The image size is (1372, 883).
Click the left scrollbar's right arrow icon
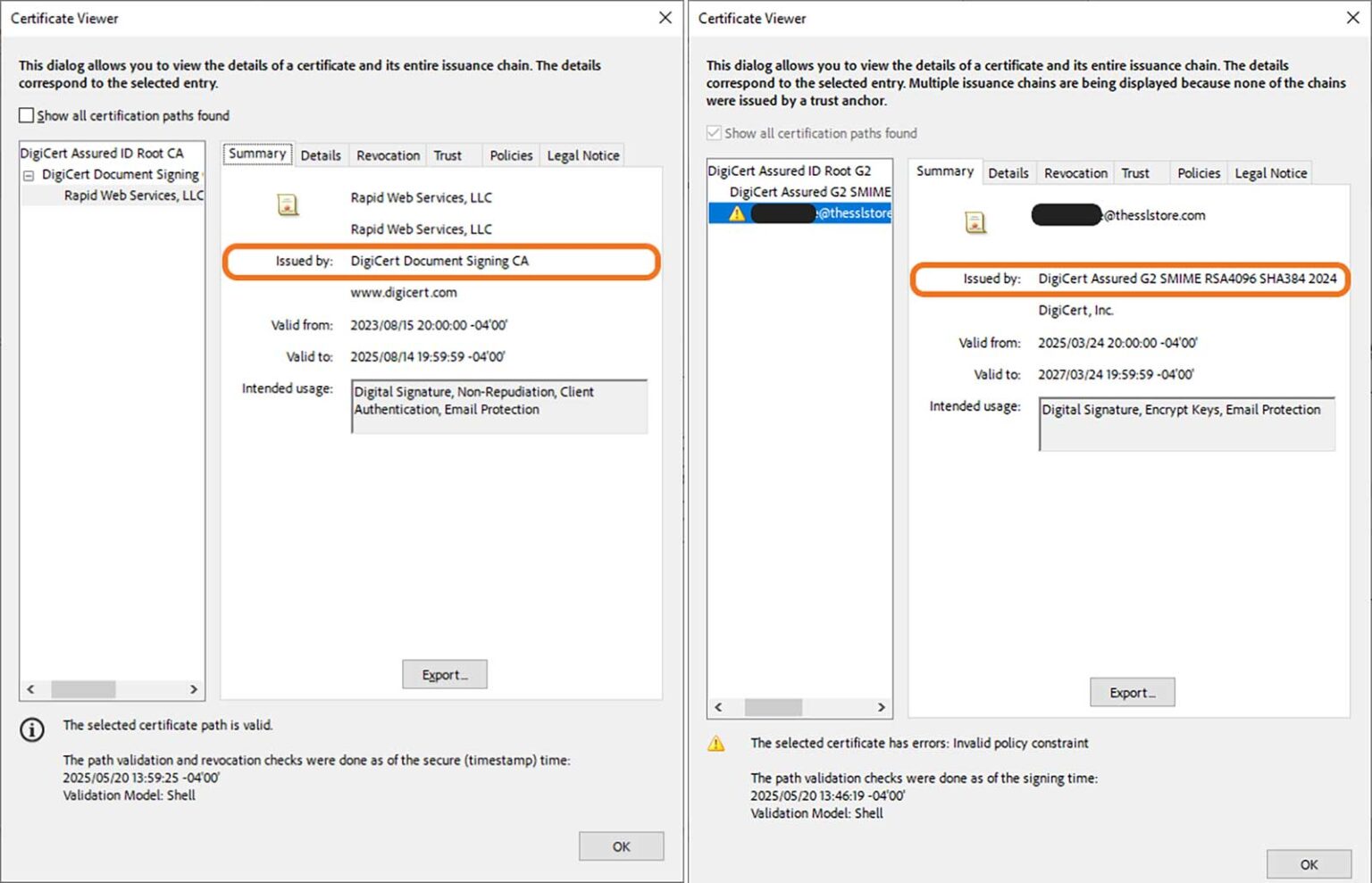195,689
